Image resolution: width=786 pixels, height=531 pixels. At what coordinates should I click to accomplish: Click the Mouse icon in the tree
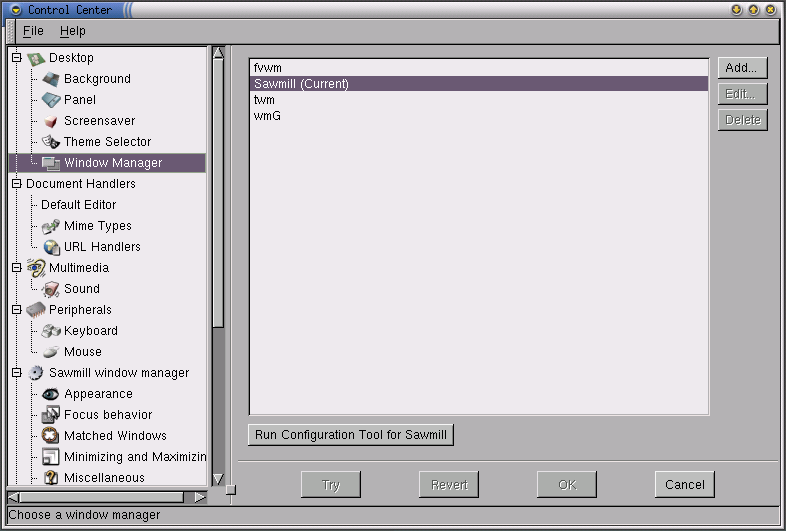pyautogui.click(x=51, y=352)
